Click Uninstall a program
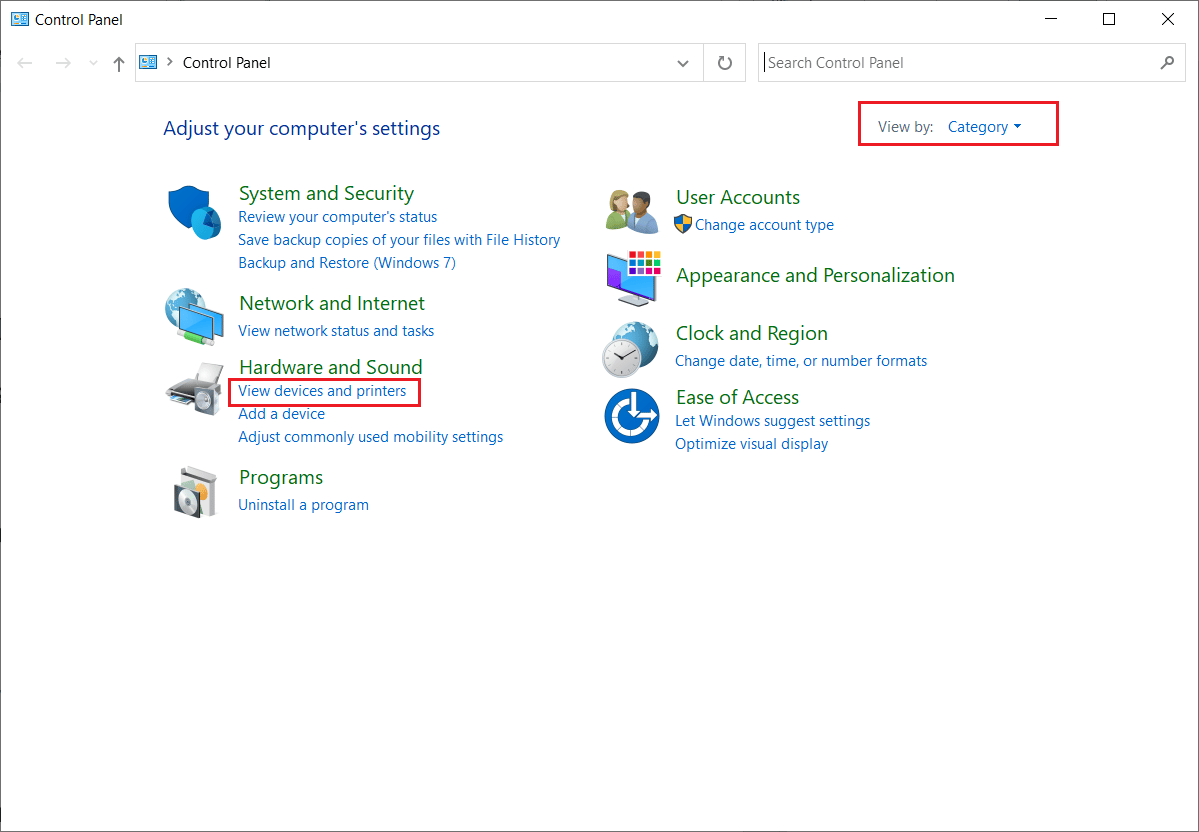 [x=303, y=504]
